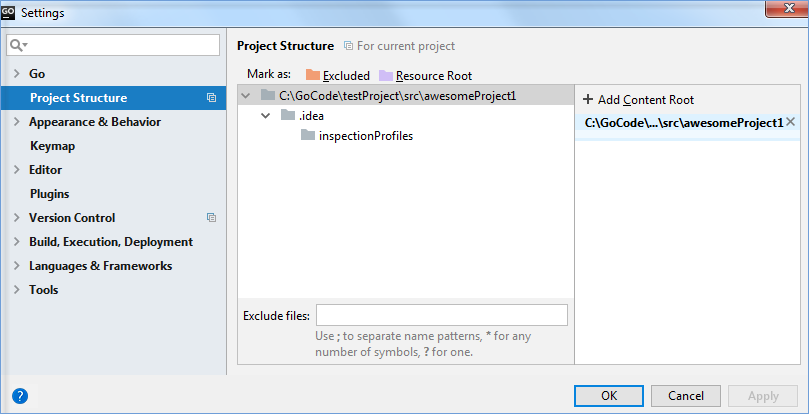809x414 pixels.
Task: Click the Cancel button
Action: coord(685,396)
